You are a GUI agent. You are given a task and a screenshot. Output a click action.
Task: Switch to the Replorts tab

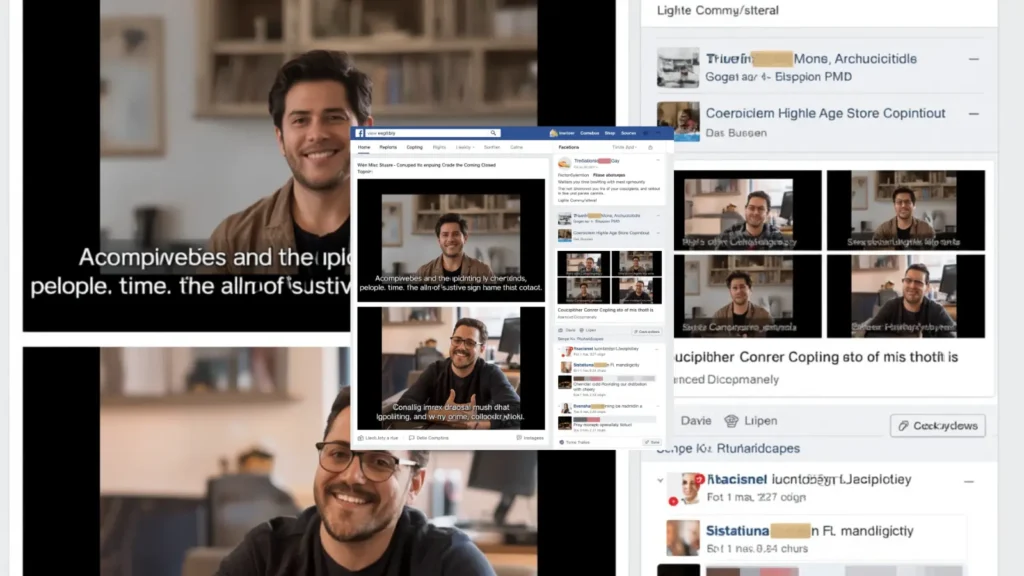[x=388, y=148]
